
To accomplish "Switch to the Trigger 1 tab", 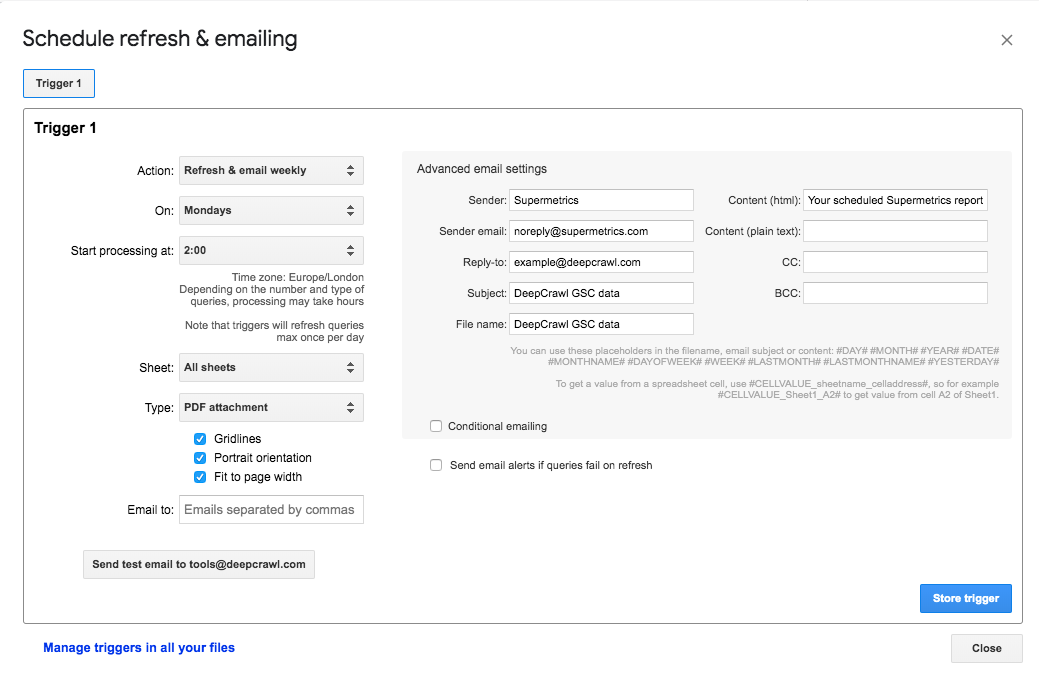I will (59, 83).
